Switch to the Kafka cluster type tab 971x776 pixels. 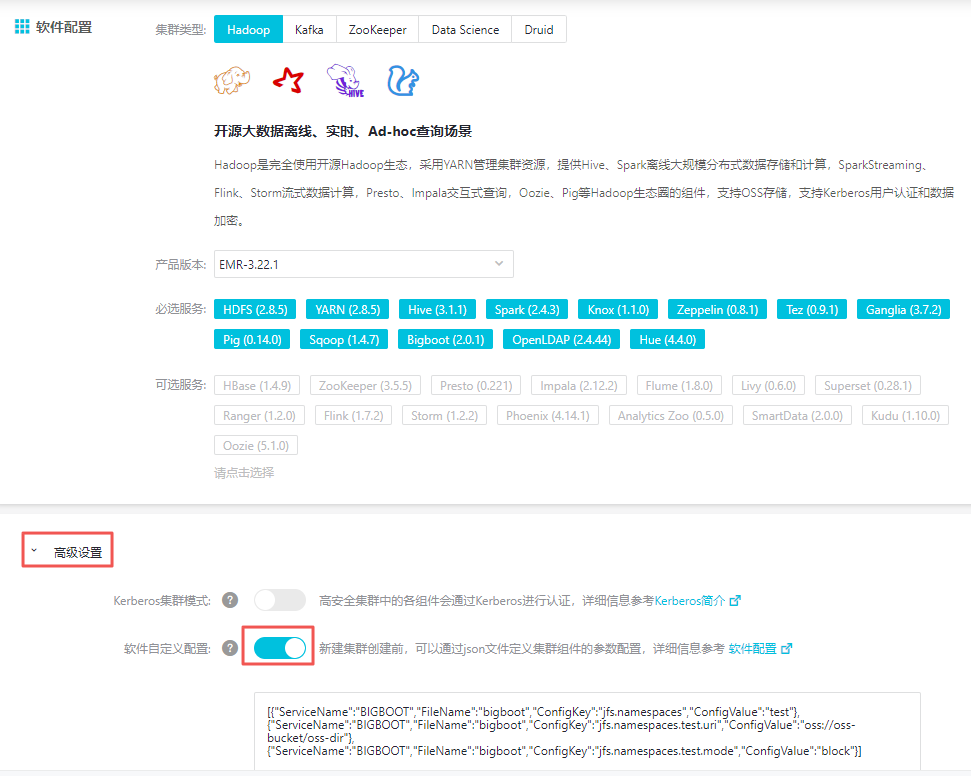click(309, 29)
